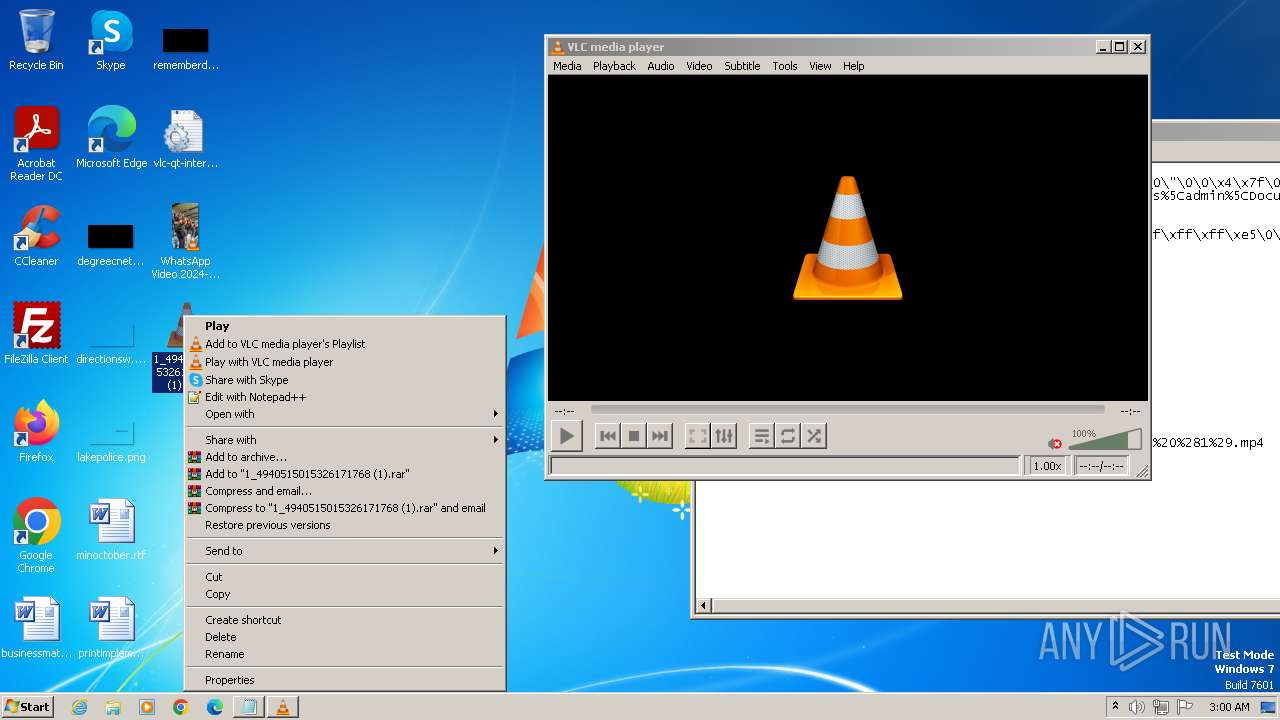Screen dimensions: 1280x720
Task: Open the Tools menu in VLC
Action: coord(785,66)
